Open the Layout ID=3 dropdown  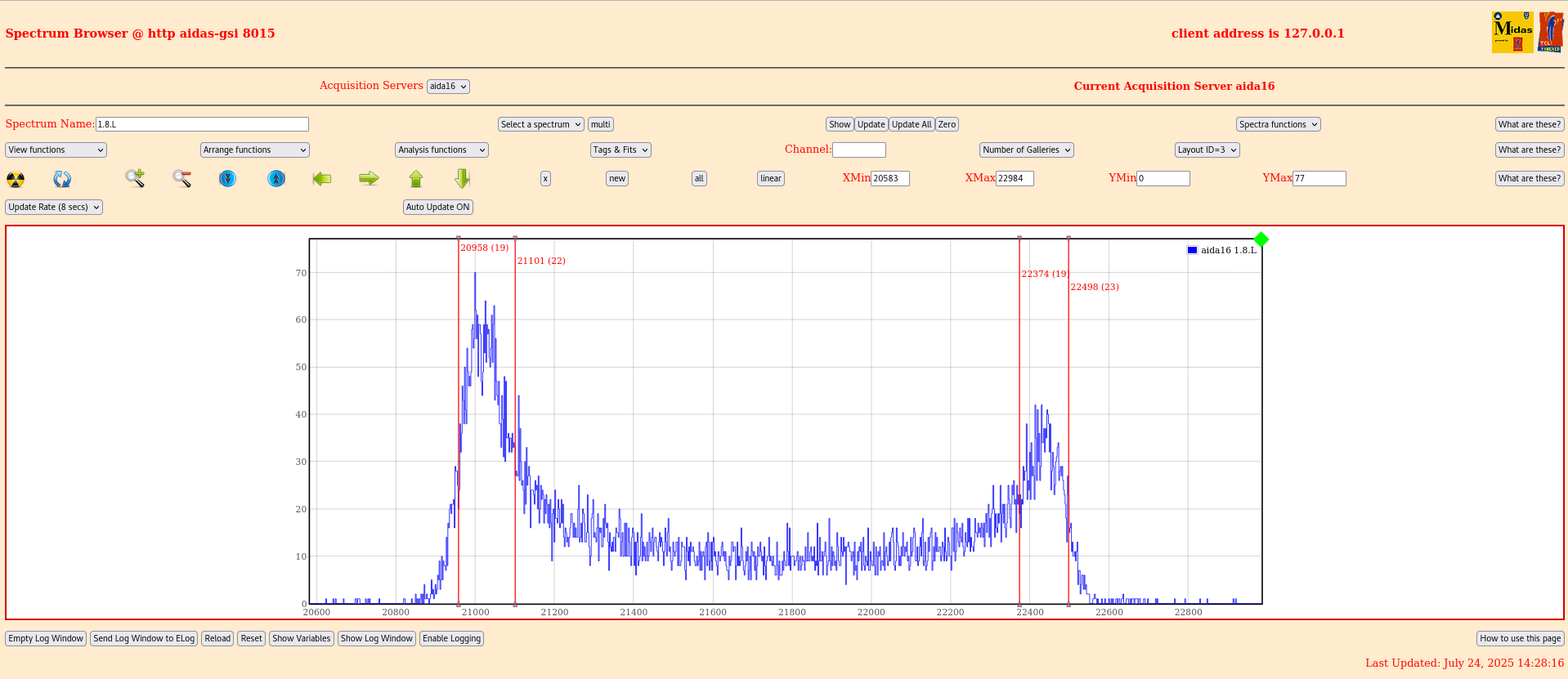(1207, 150)
